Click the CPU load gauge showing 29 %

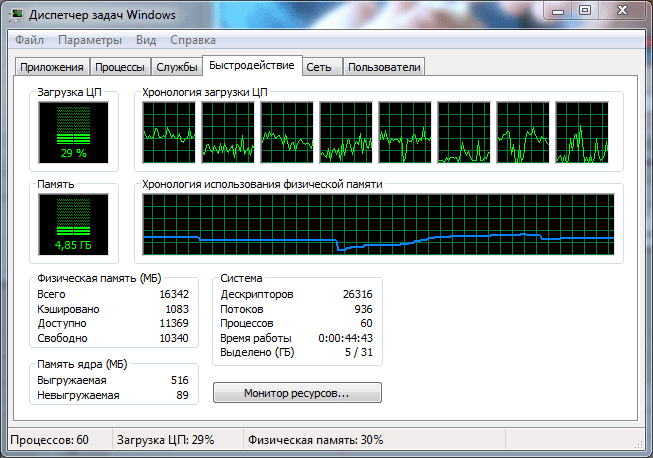pos(73,133)
